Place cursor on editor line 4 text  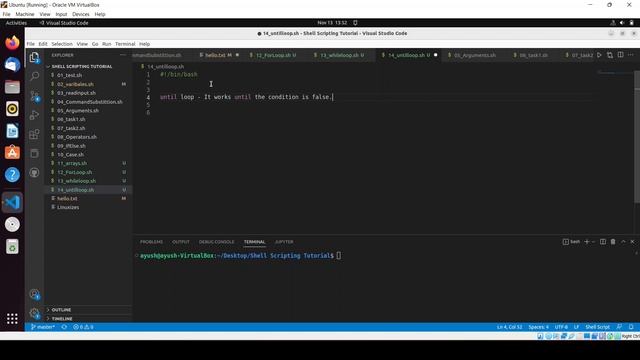[x=246, y=97]
